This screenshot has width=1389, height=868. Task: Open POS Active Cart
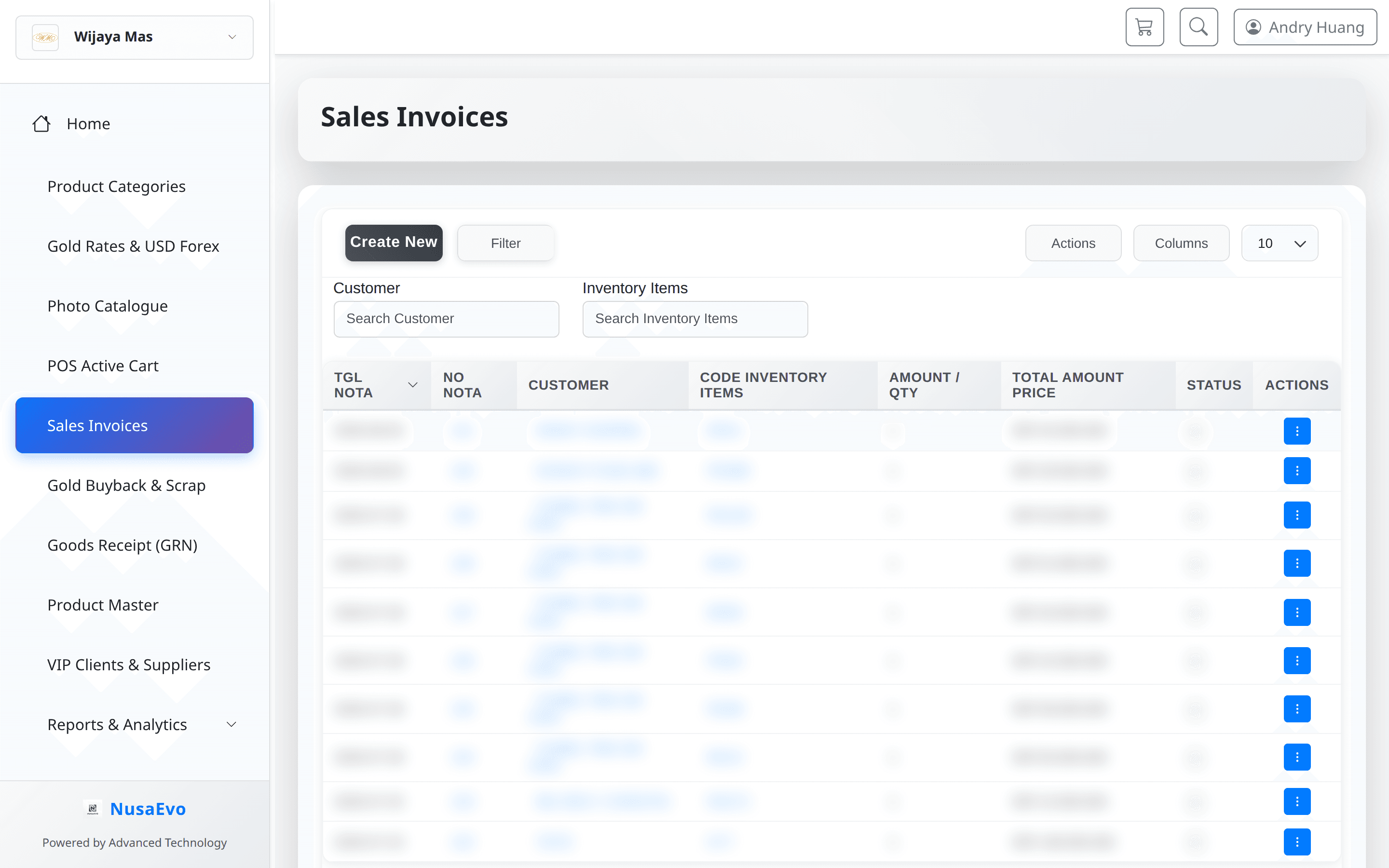click(103, 366)
